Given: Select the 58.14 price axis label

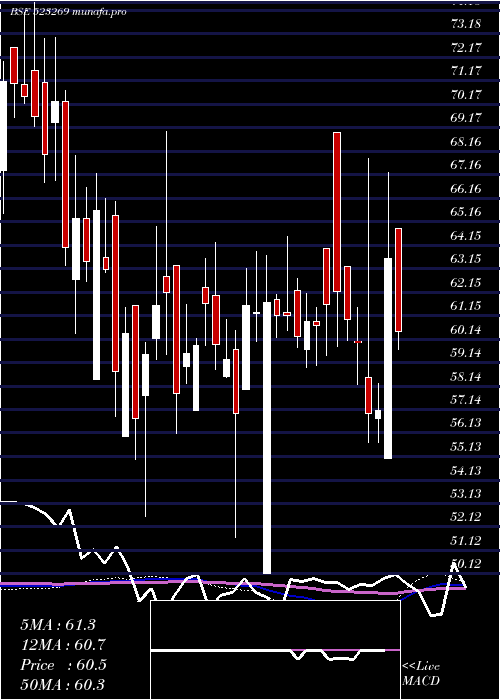Looking at the screenshot, I should pyautogui.click(x=466, y=376).
